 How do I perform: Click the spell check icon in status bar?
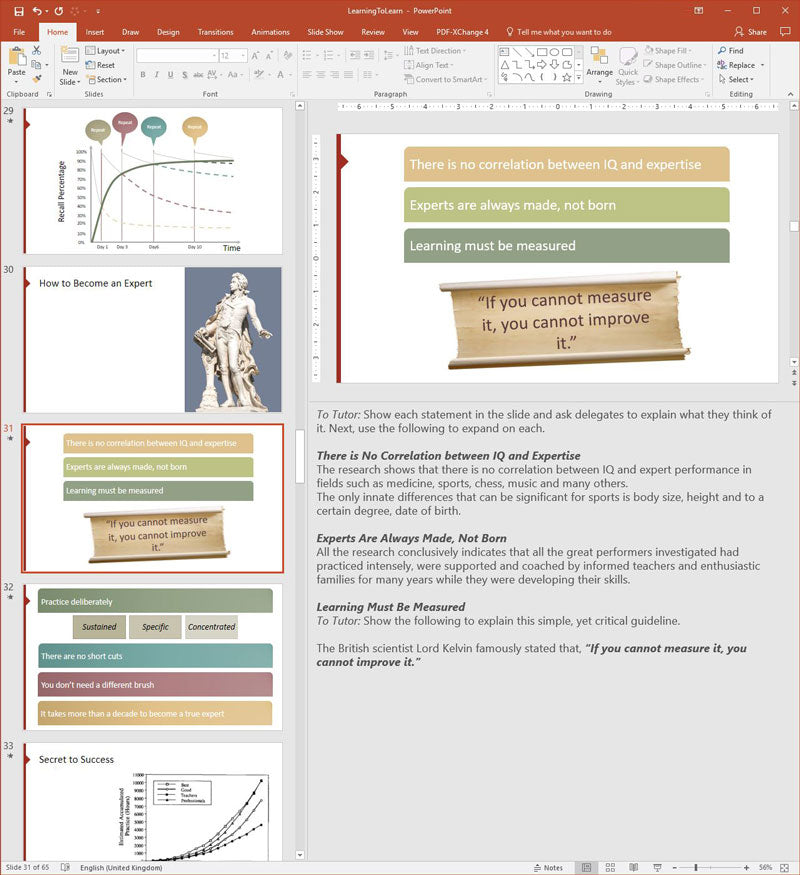65,867
